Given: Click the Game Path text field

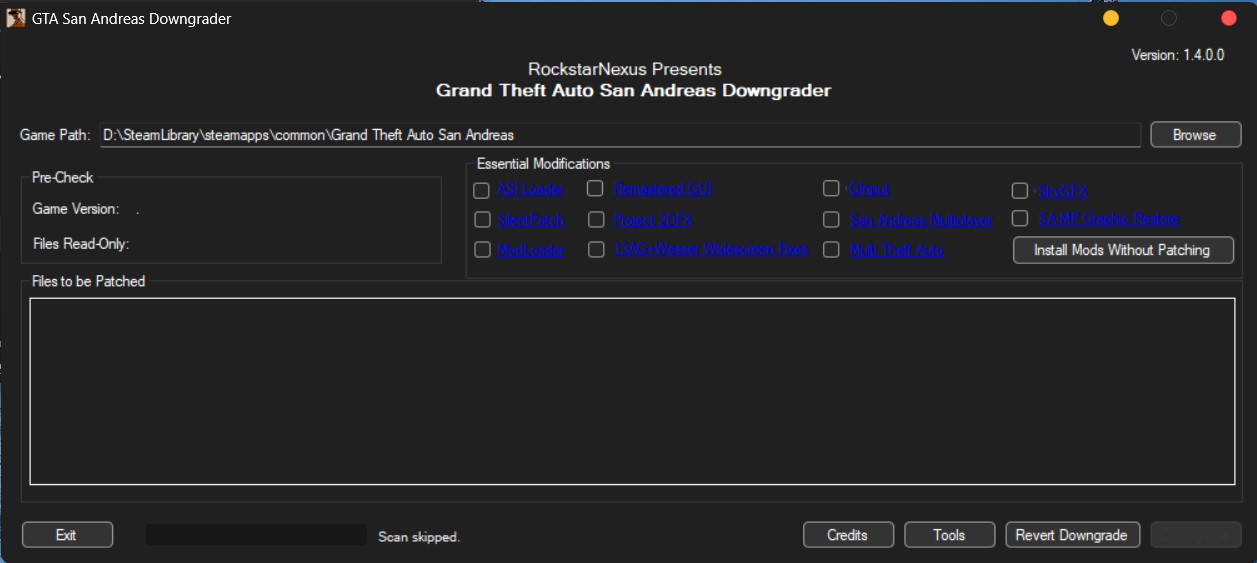Looking at the screenshot, I should [x=620, y=135].
